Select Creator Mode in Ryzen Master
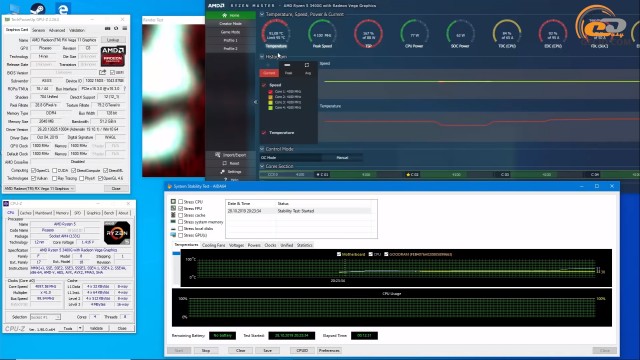The image size is (640, 360). click(230, 24)
